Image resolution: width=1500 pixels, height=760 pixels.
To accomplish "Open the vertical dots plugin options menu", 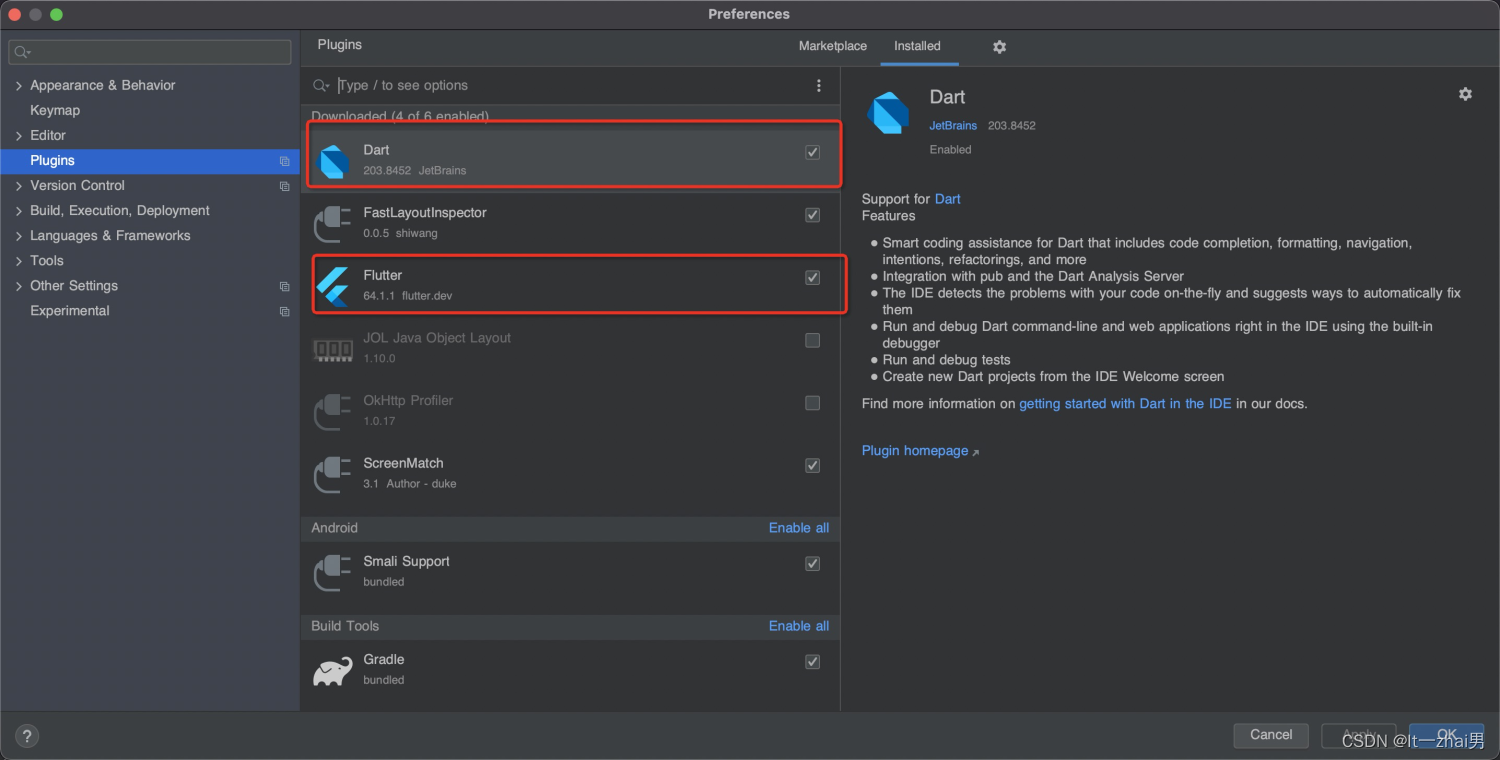I will 819,86.
